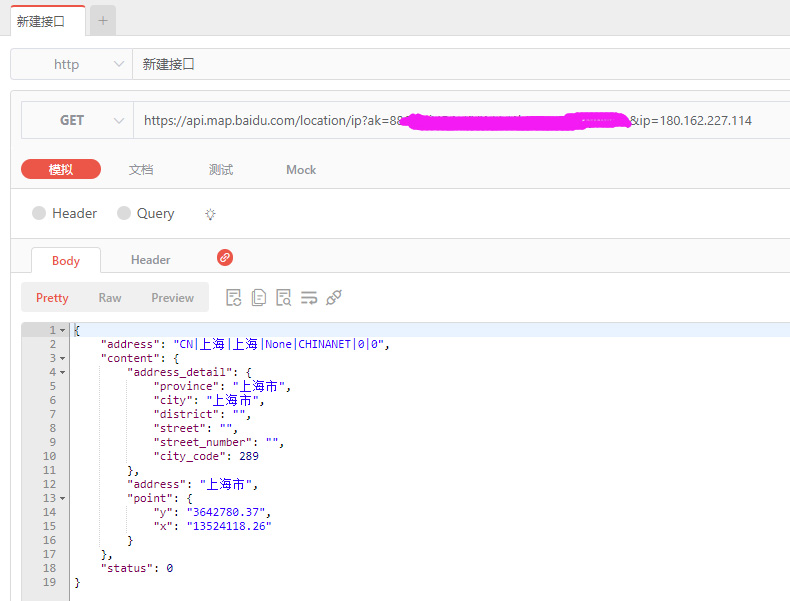Click the "district" key

click(186, 414)
